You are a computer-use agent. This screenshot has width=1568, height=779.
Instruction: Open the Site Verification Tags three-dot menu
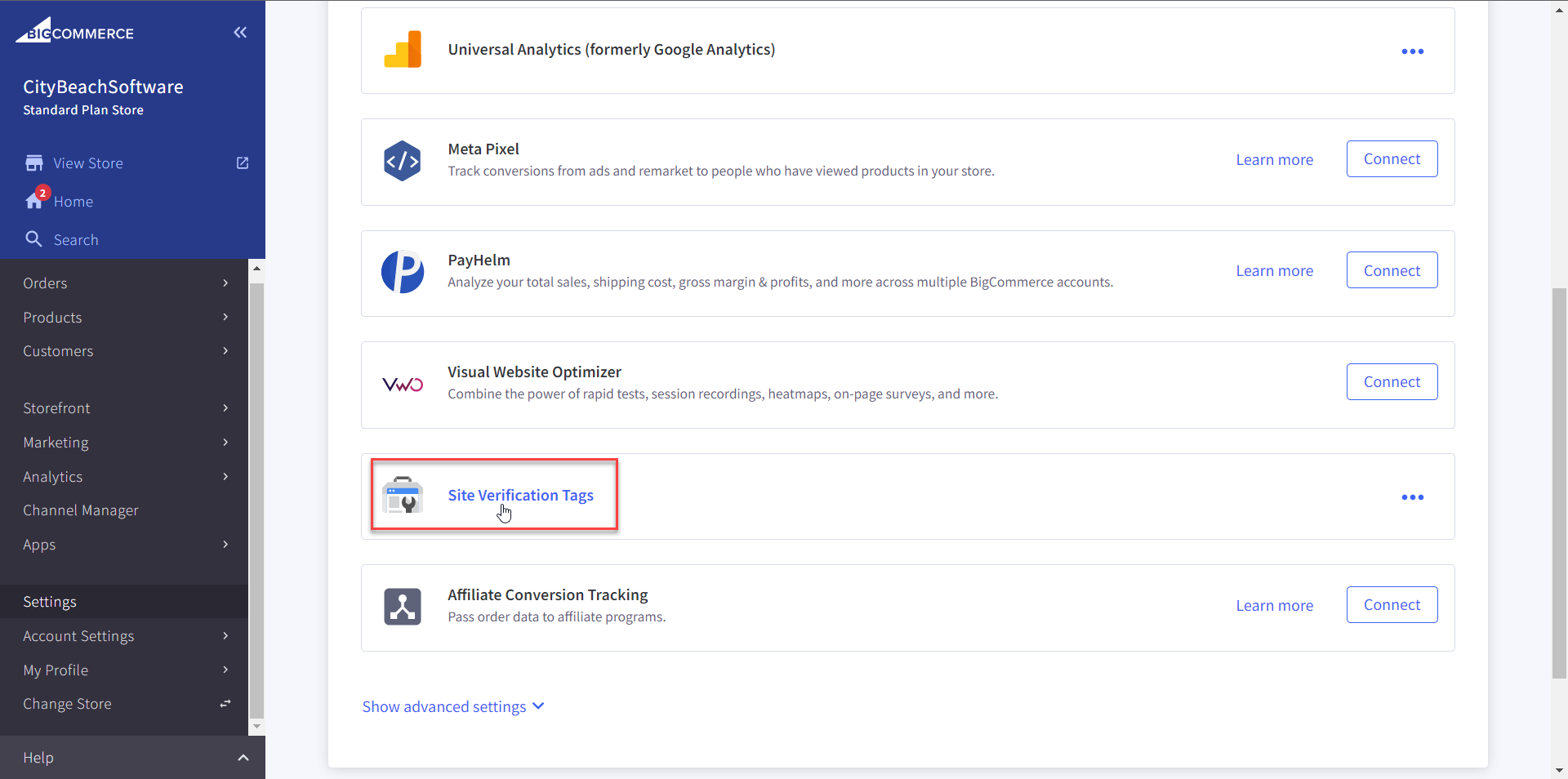click(x=1413, y=497)
